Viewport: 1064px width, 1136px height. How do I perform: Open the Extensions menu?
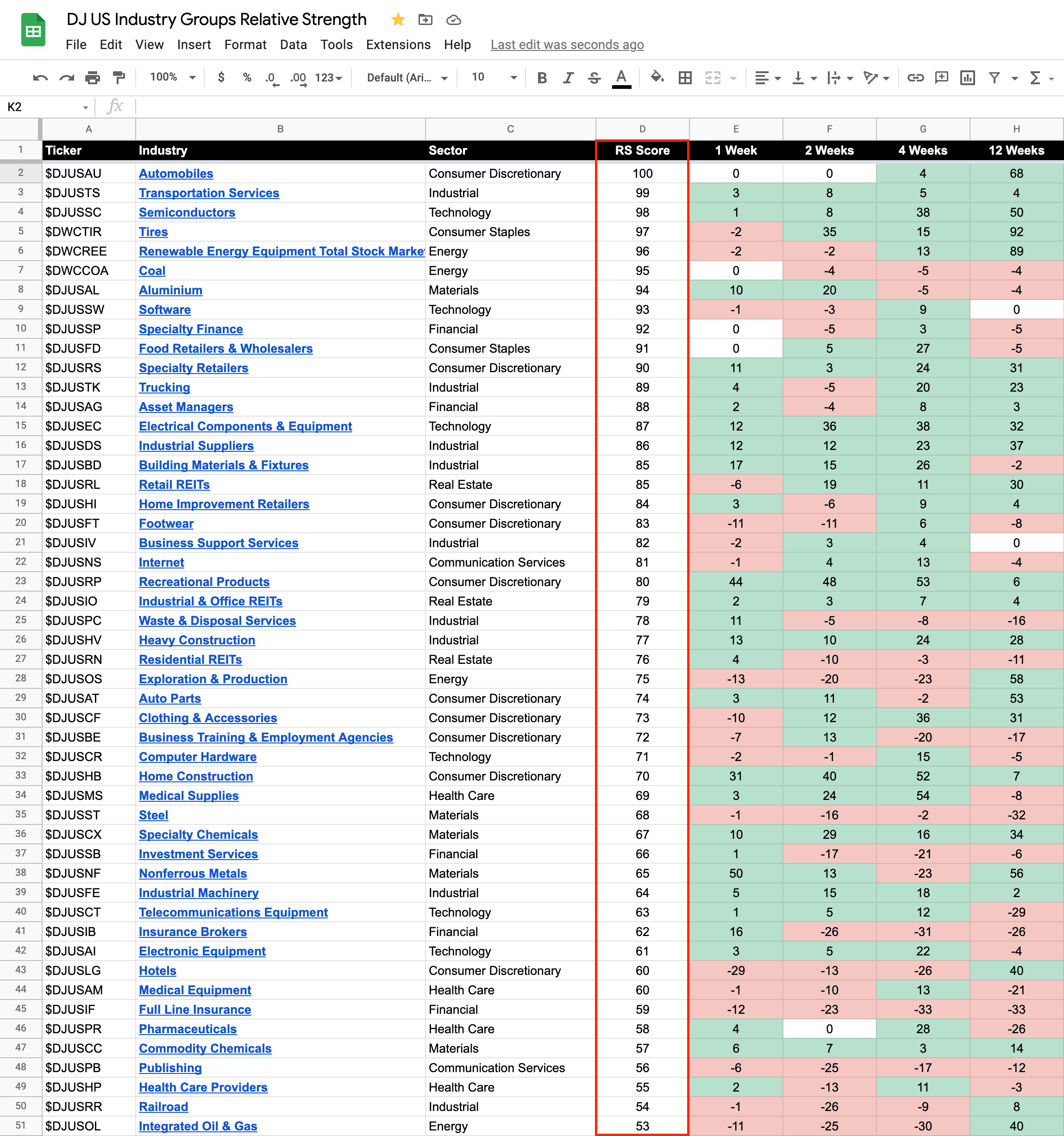tap(398, 44)
